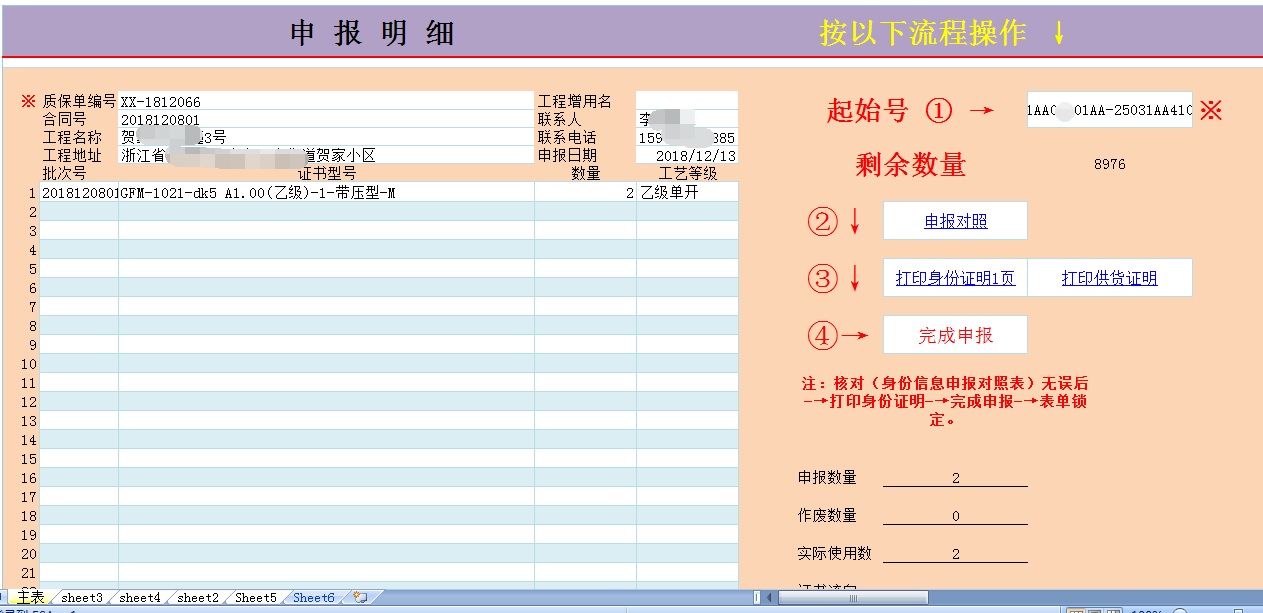Click the insert new worksheet icon

(360, 598)
